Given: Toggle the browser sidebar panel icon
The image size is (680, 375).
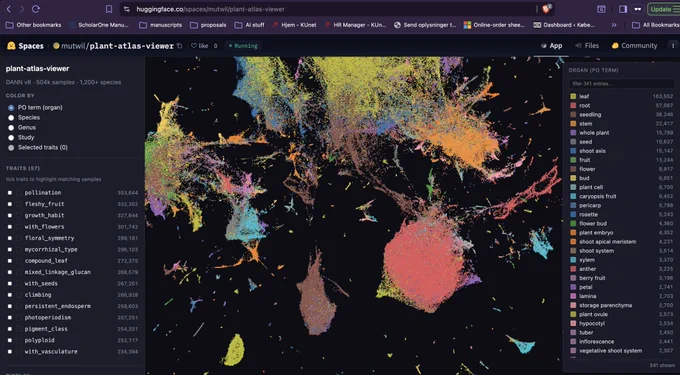Looking at the screenshot, I should click(x=623, y=9).
